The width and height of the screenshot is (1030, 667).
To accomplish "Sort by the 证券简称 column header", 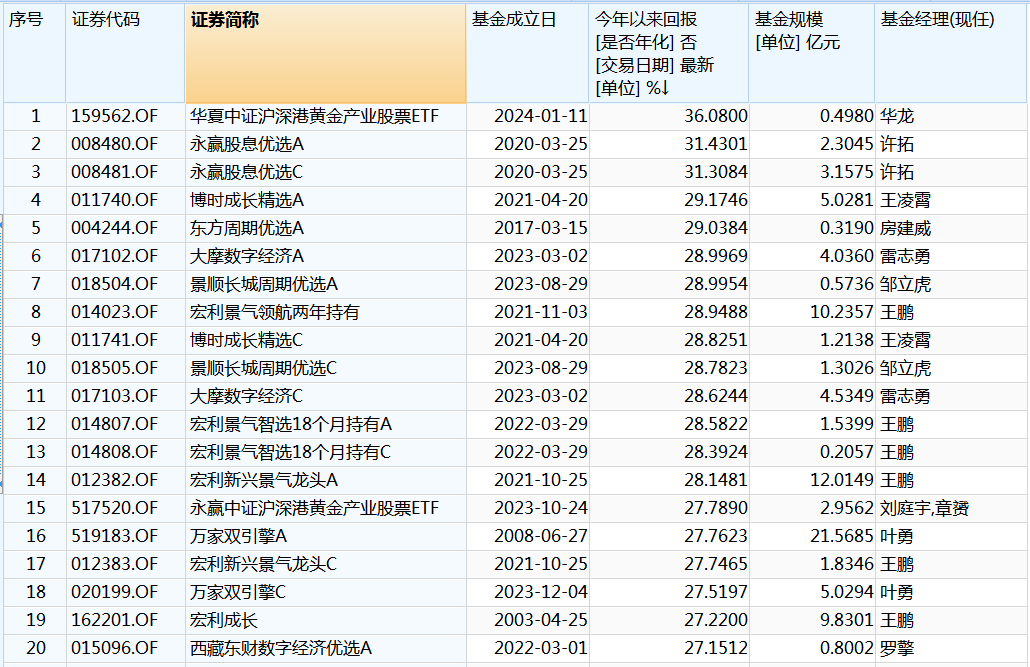I will pos(325,54).
